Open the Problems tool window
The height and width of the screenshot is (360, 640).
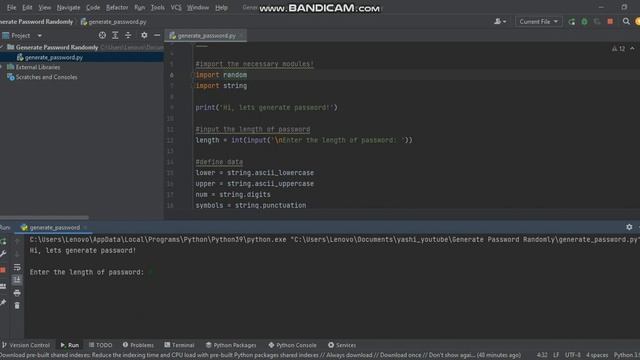click(138, 345)
